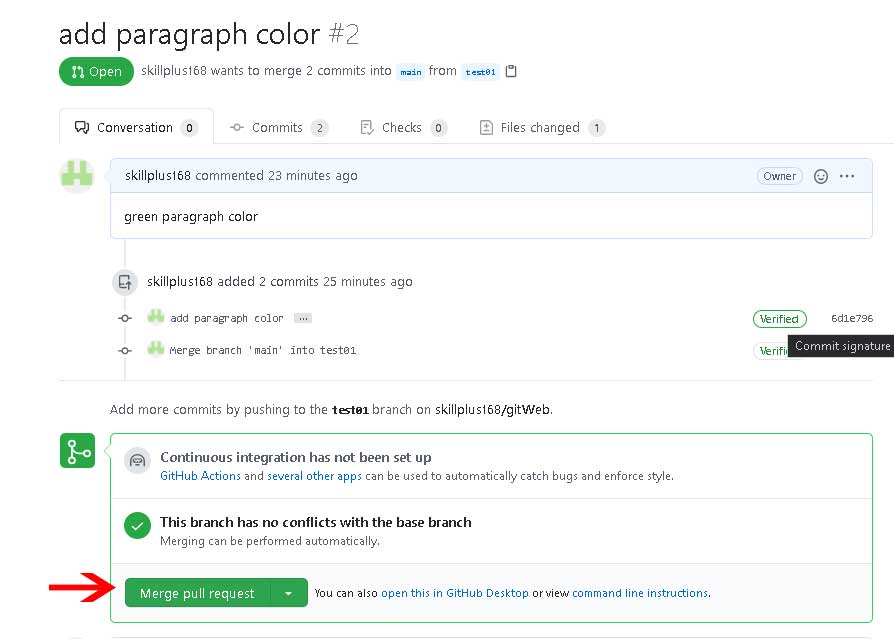View command line instructions link
894x639 pixels.
tap(640, 593)
